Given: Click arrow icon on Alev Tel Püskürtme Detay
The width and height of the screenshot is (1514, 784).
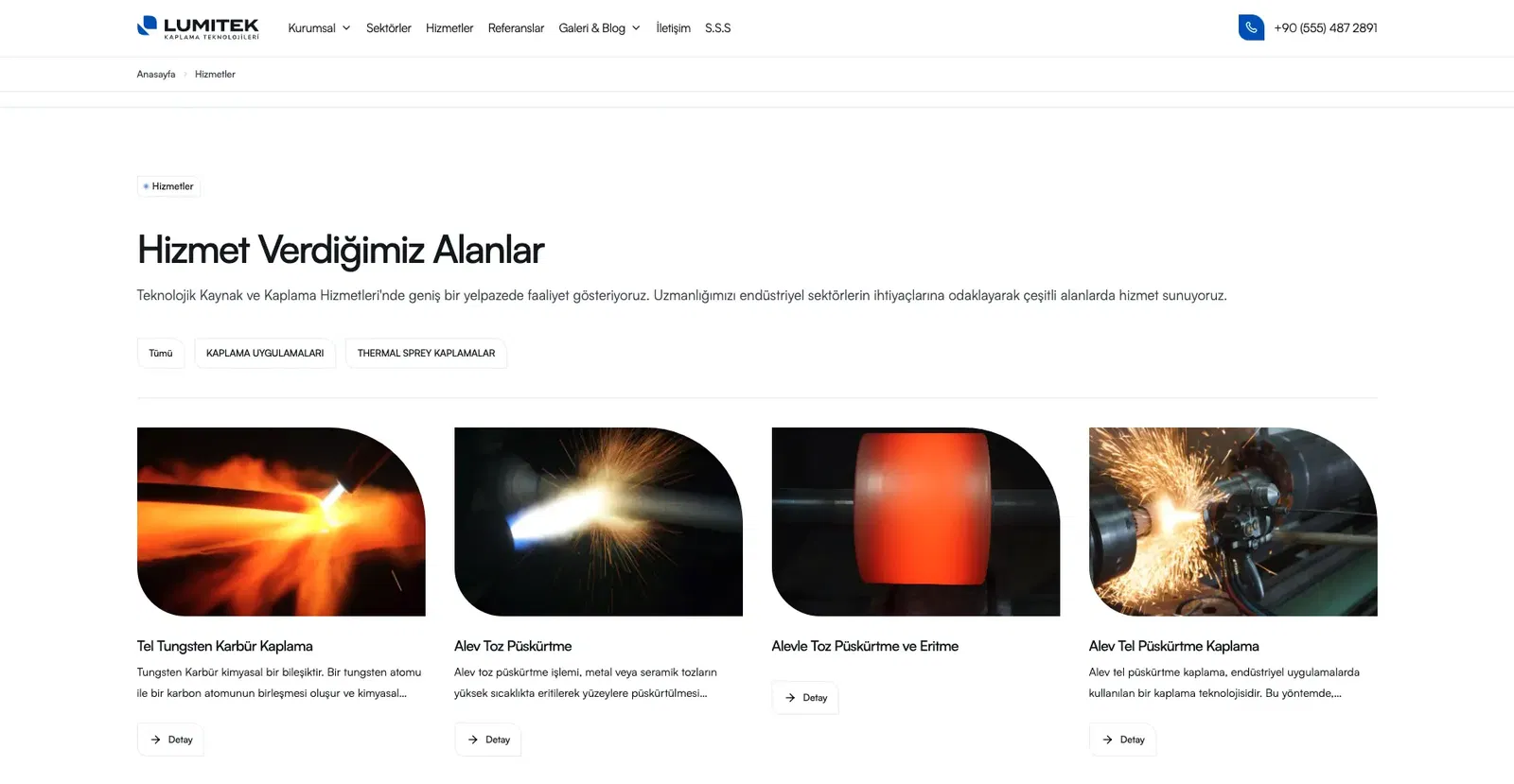Looking at the screenshot, I should [x=1107, y=740].
